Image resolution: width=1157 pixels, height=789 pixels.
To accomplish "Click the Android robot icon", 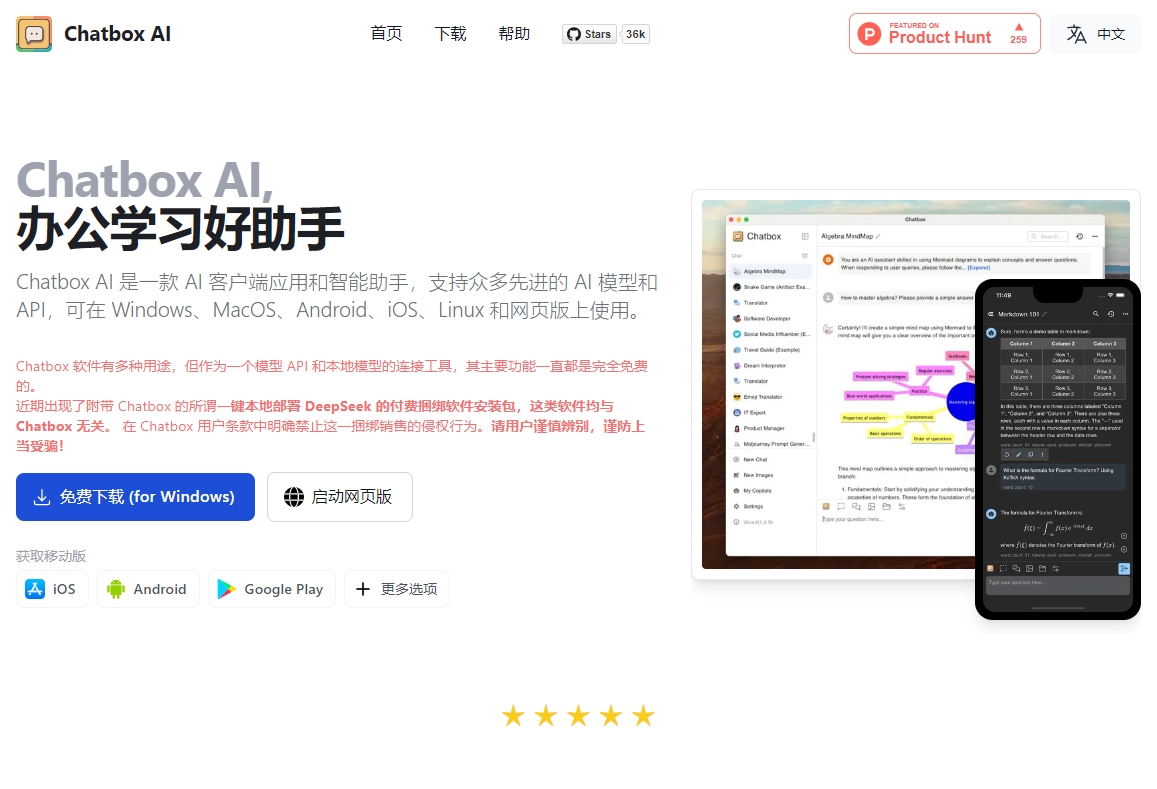I will click(116, 589).
